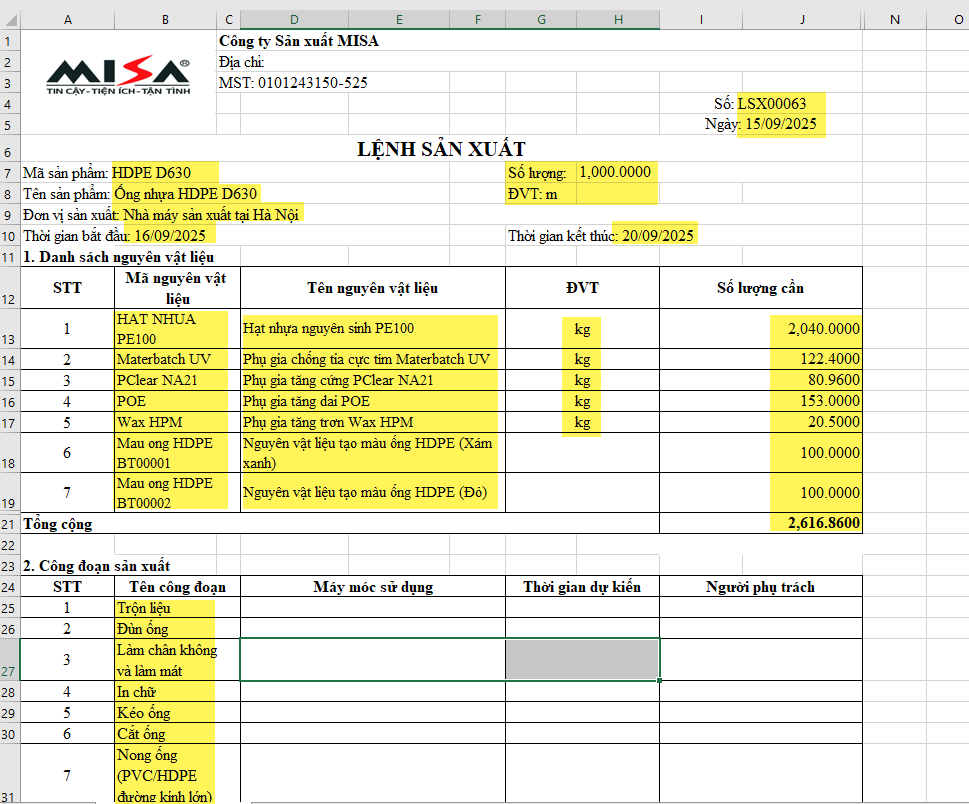Click stage 'In chữ'
969x804 pixels.
click(136, 692)
